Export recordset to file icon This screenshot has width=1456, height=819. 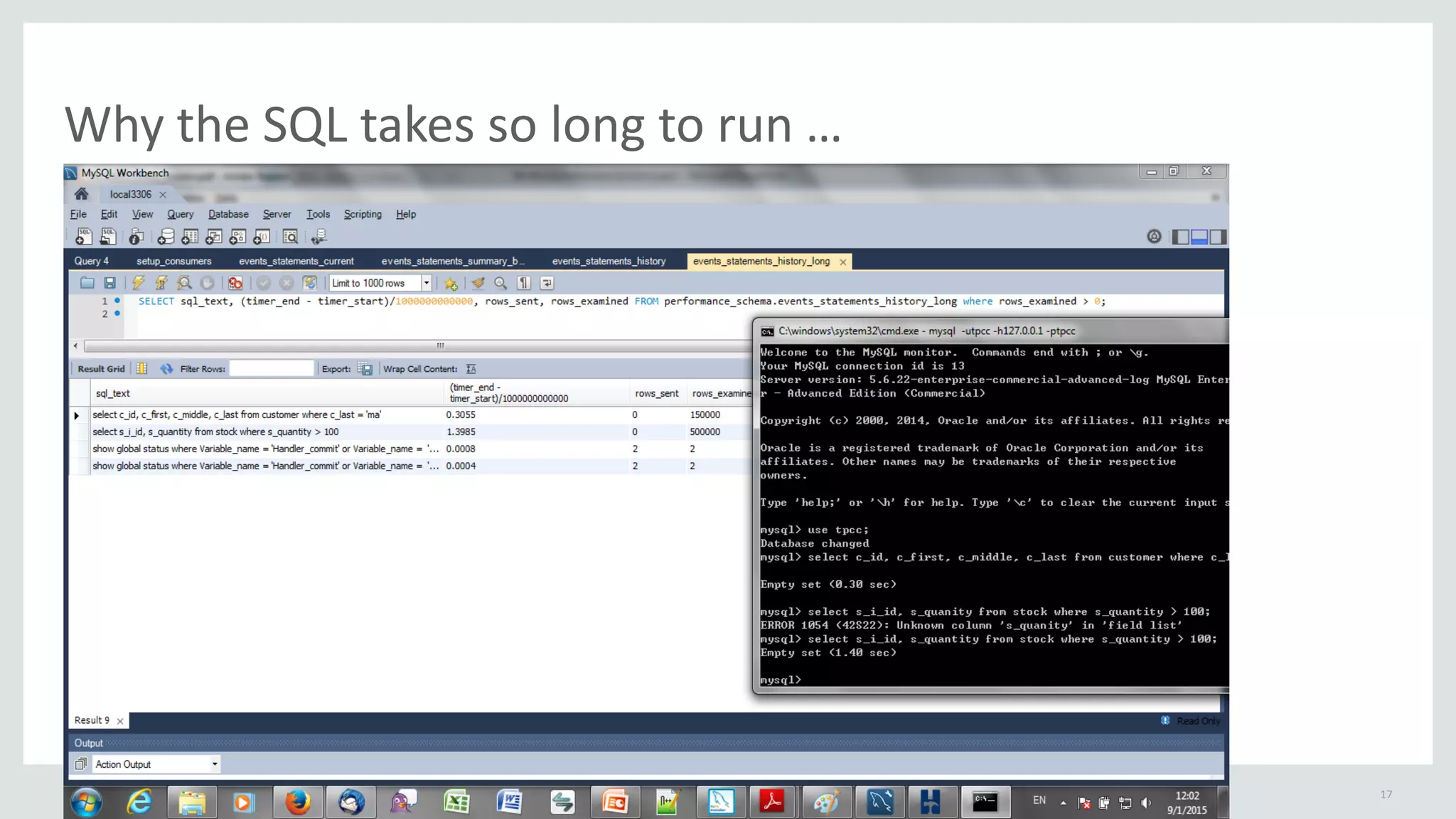click(x=365, y=368)
